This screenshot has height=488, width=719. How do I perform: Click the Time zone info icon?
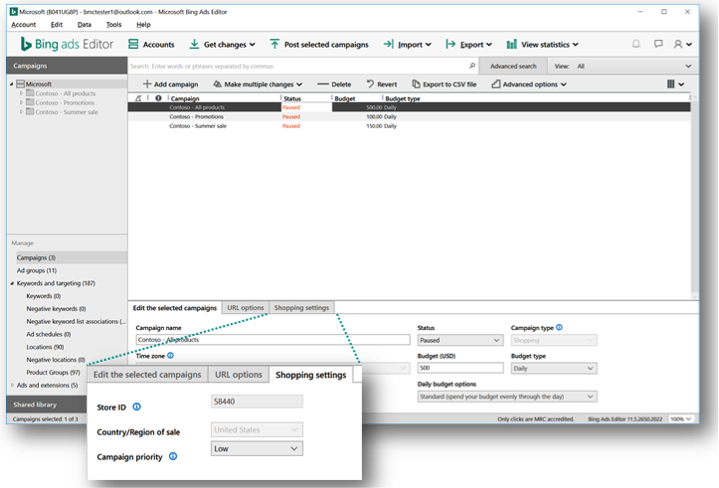171,355
